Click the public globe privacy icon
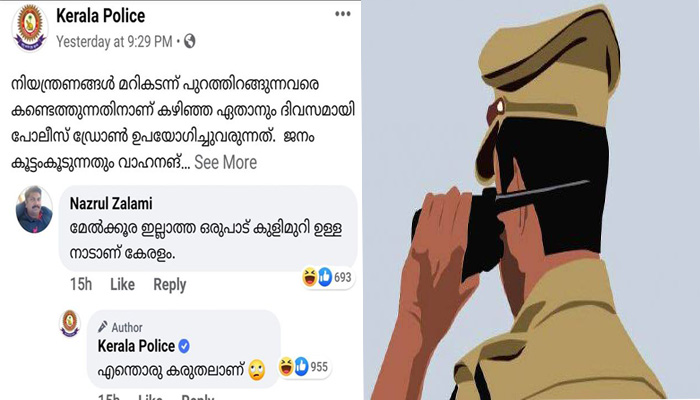 tap(190, 41)
